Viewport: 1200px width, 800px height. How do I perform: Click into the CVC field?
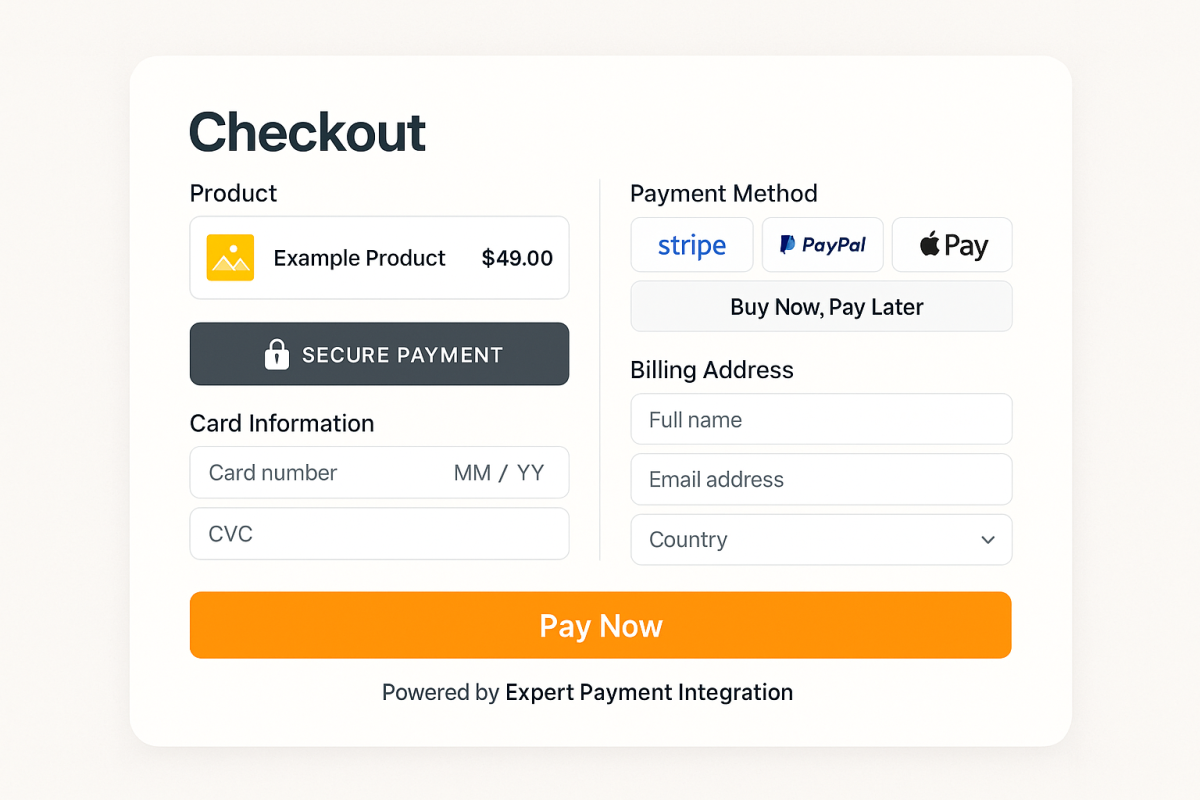tap(379, 534)
